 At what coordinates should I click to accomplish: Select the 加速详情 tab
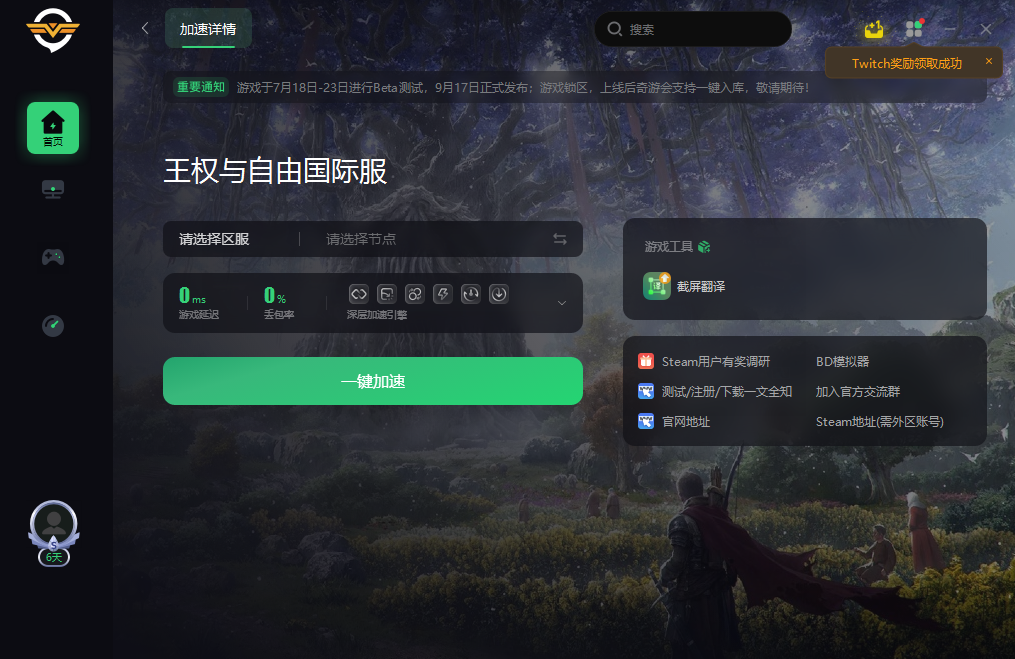point(208,28)
